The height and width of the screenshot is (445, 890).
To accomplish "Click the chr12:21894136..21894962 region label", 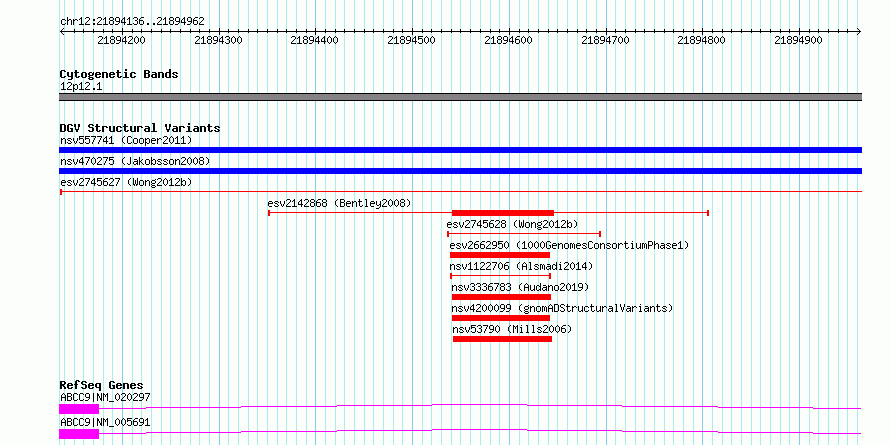I will tap(132, 22).
